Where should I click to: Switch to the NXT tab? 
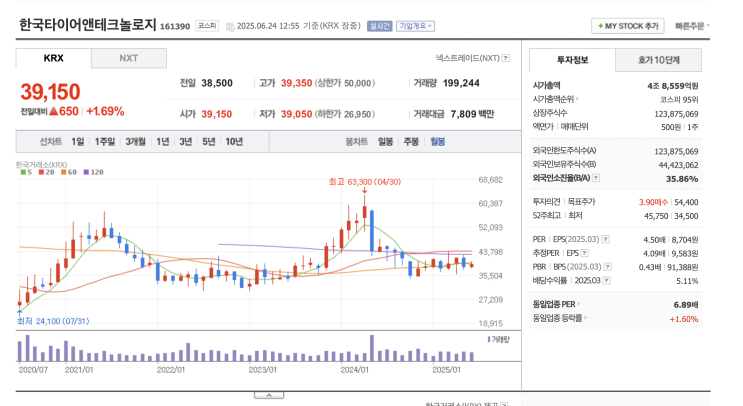(129, 58)
